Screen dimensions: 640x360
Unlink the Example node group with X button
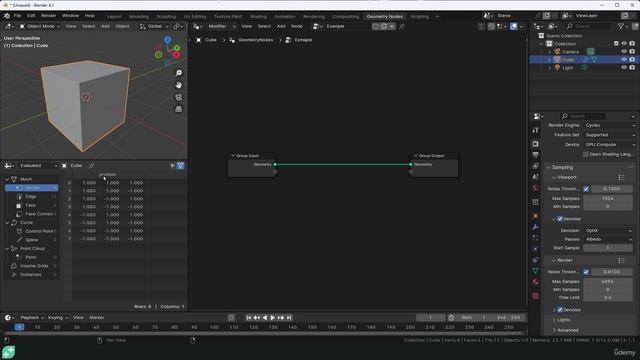tap(392, 26)
